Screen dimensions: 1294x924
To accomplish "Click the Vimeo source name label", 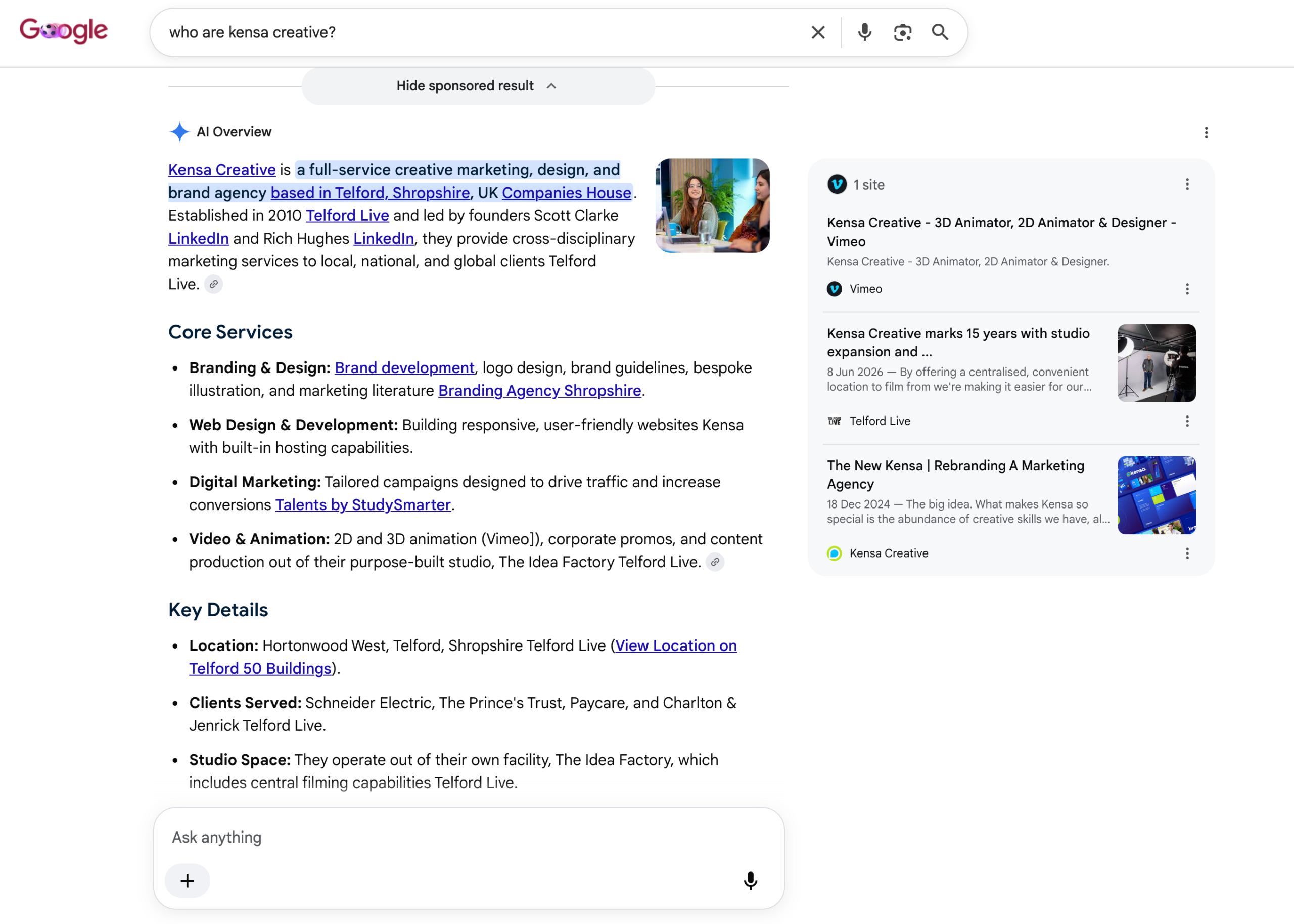I will [866, 289].
